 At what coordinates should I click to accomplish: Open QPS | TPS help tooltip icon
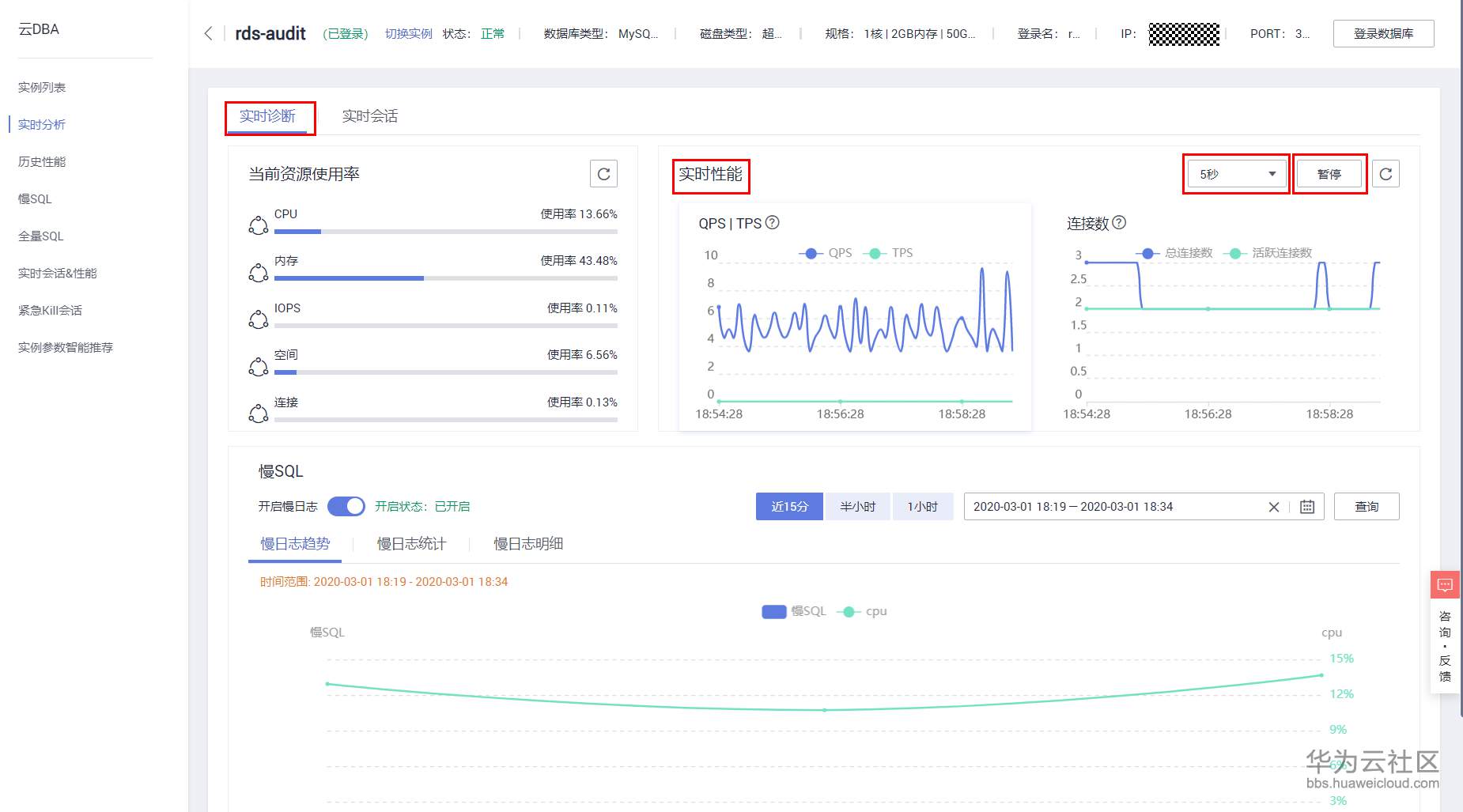tap(773, 223)
